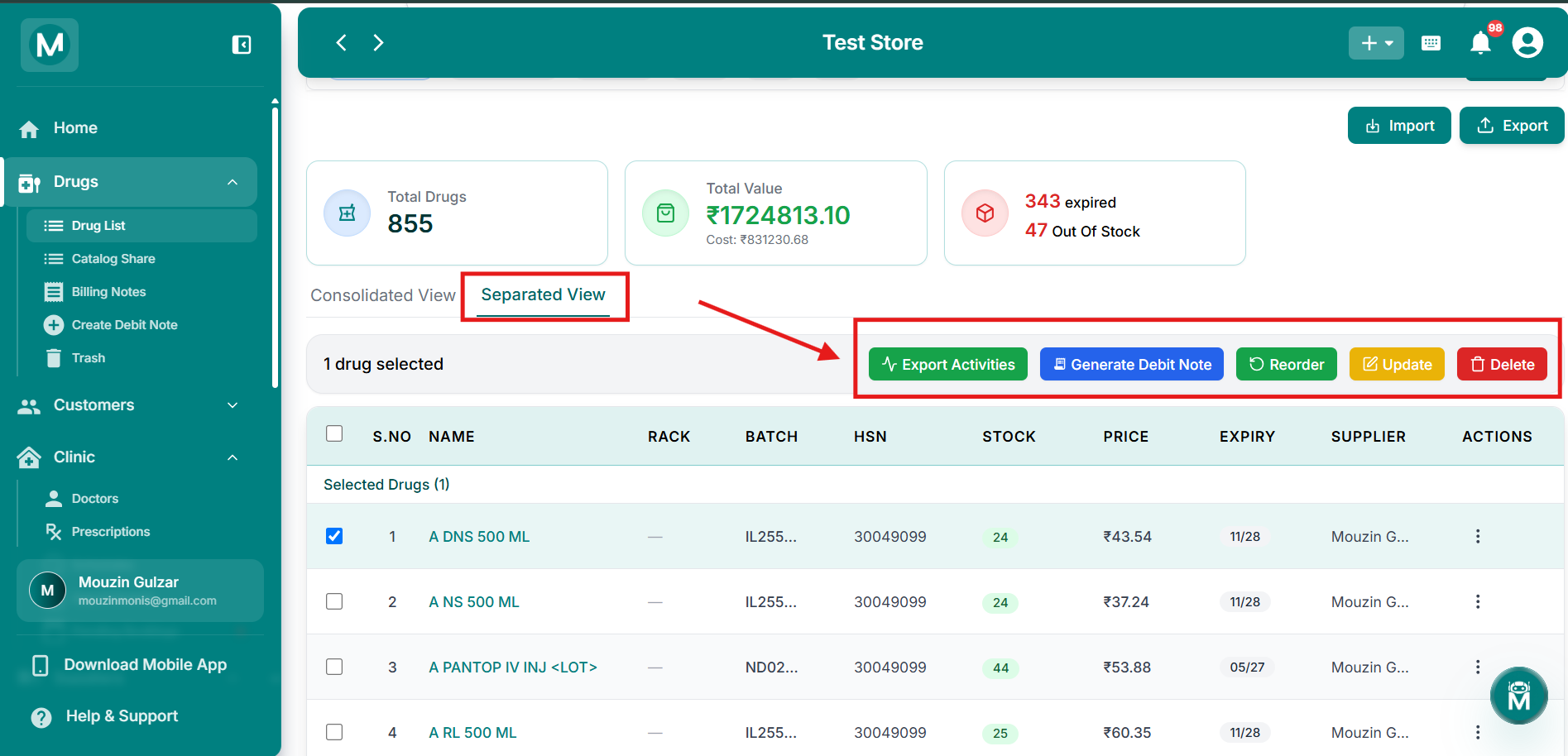Click the STOCK column header
The image size is (1568, 756).
pyautogui.click(x=1009, y=437)
